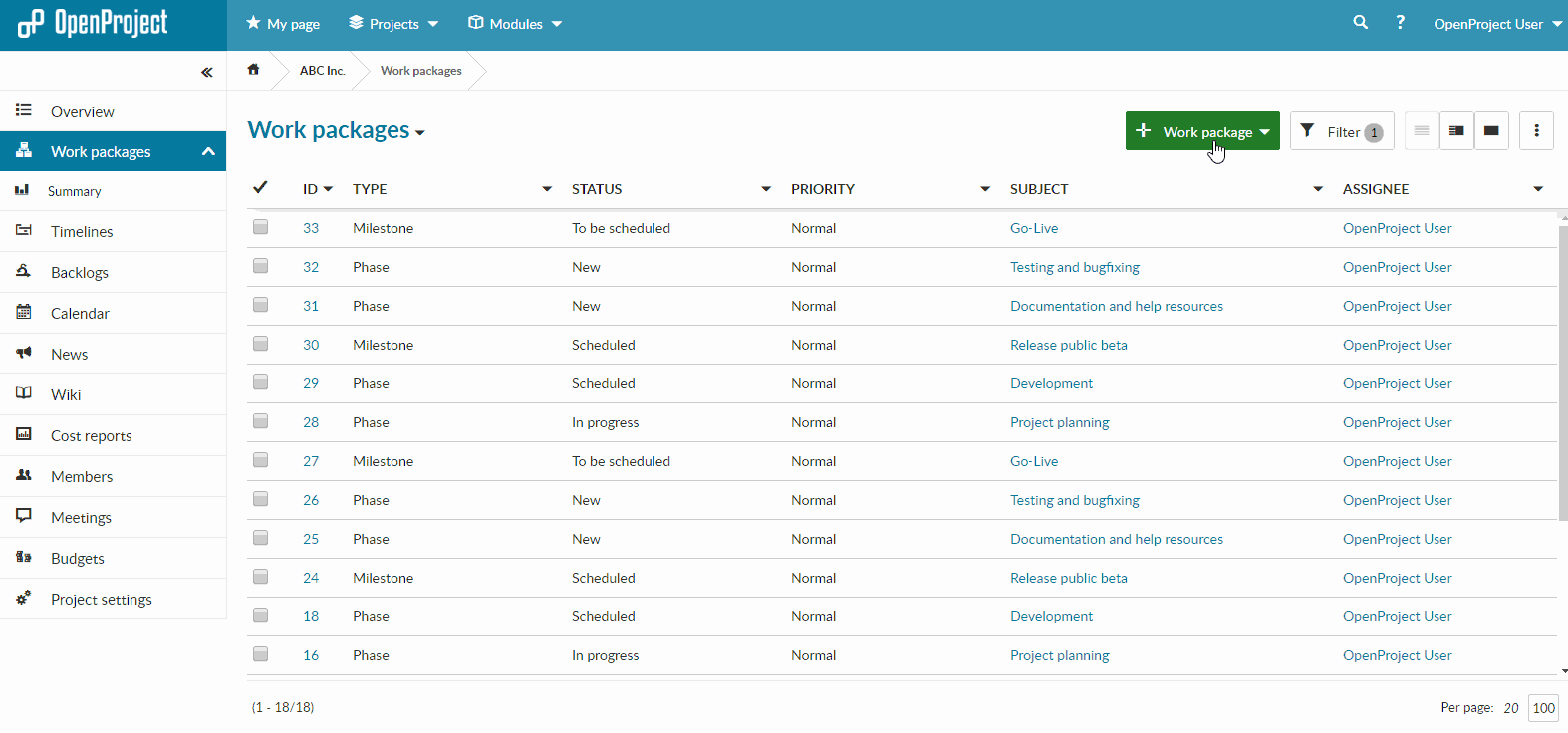
Task: Click the home breadcrumb icon
Action: pos(253,70)
